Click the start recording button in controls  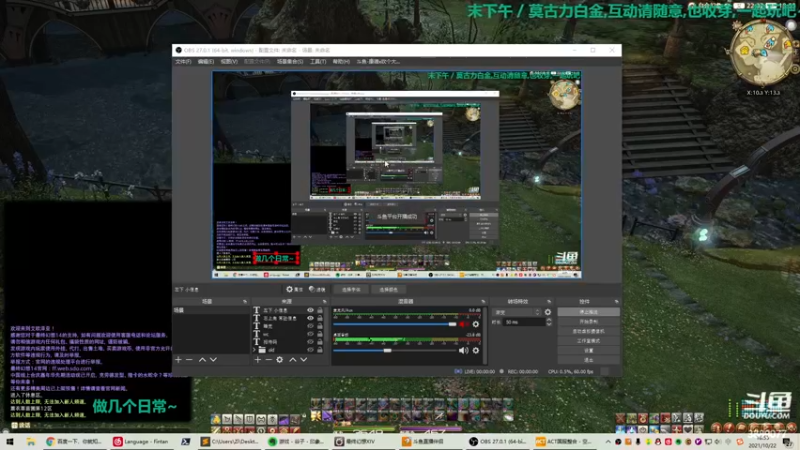coord(588,321)
